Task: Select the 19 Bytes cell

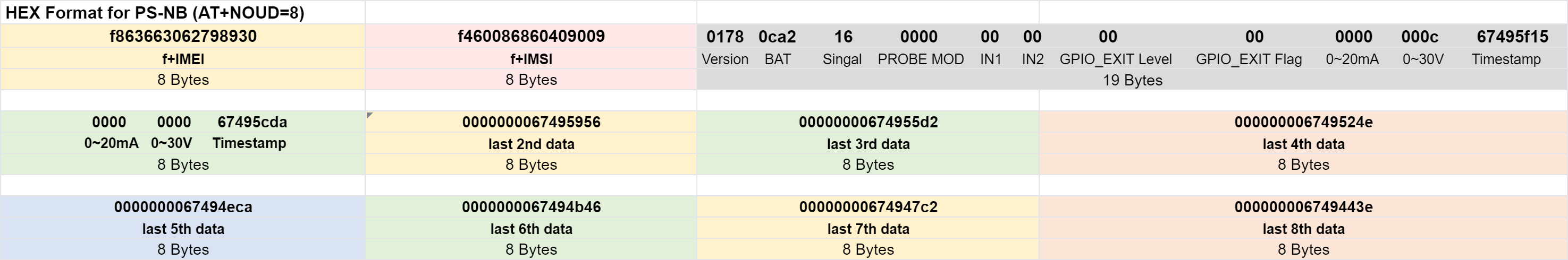Action: [x=1132, y=80]
